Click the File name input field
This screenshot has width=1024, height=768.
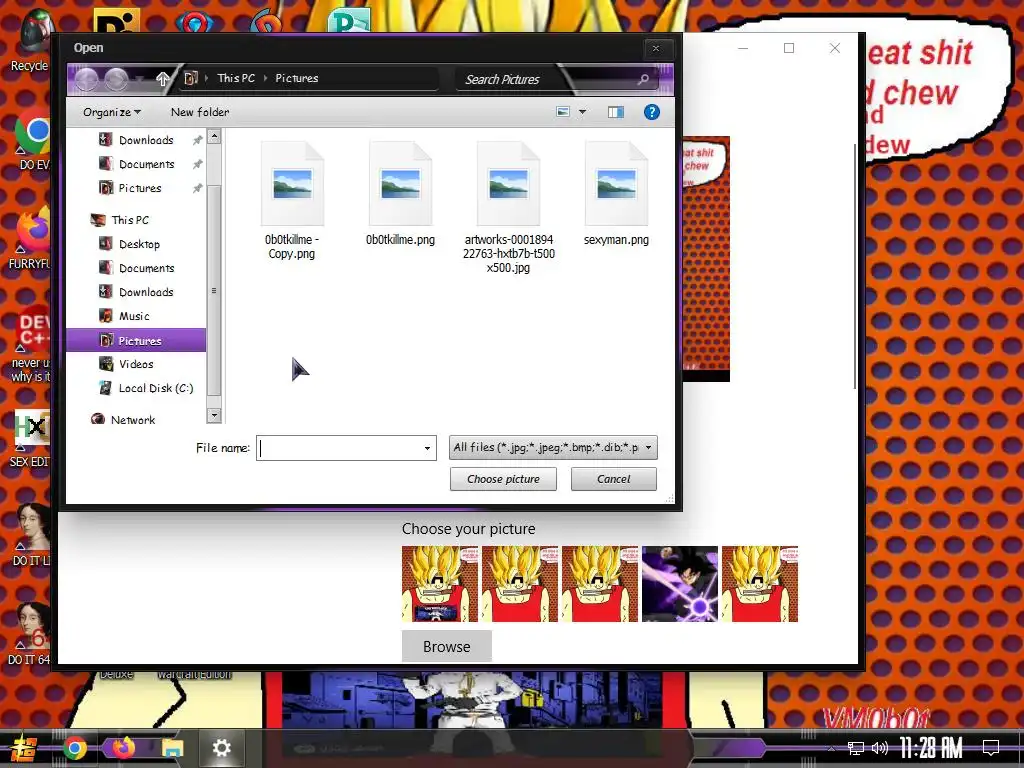(x=339, y=448)
